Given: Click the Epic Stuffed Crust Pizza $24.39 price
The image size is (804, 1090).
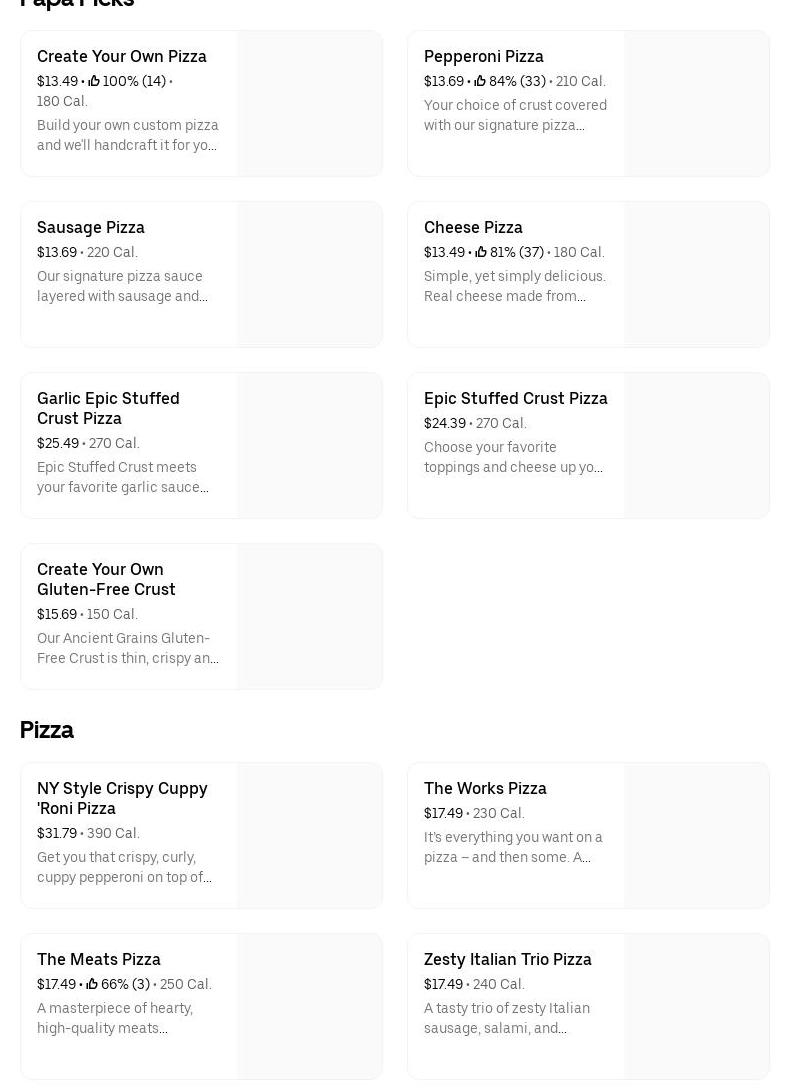Looking at the screenshot, I should (445, 423).
